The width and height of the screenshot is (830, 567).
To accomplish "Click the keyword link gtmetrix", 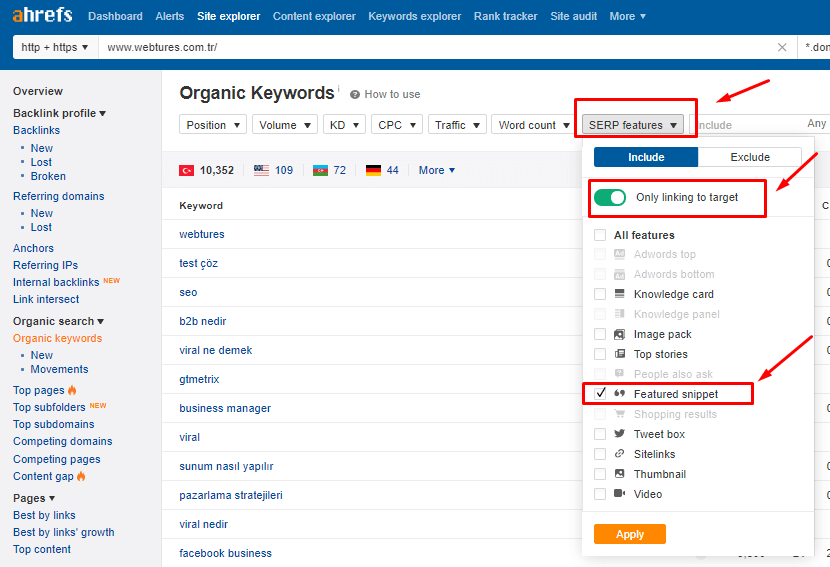I will [199, 379].
